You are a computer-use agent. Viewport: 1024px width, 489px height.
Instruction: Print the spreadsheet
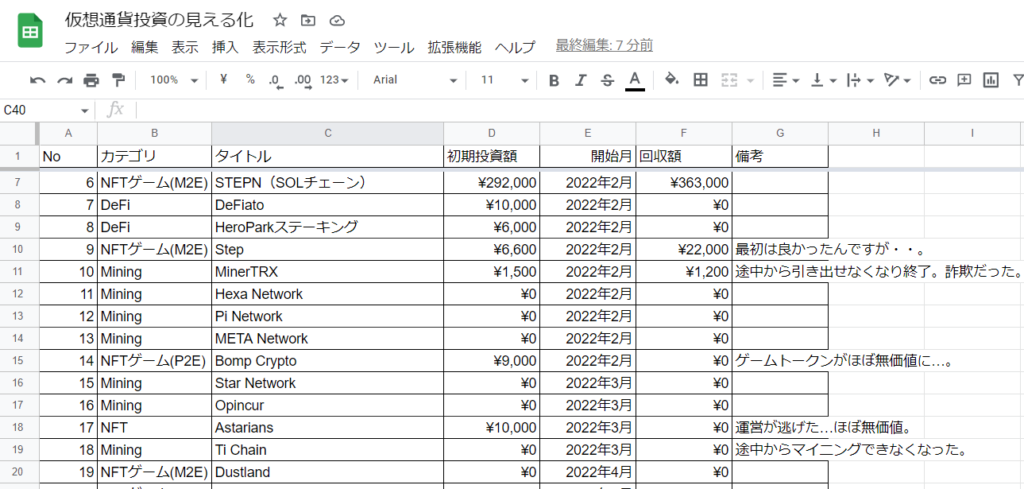(x=91, y=80)
